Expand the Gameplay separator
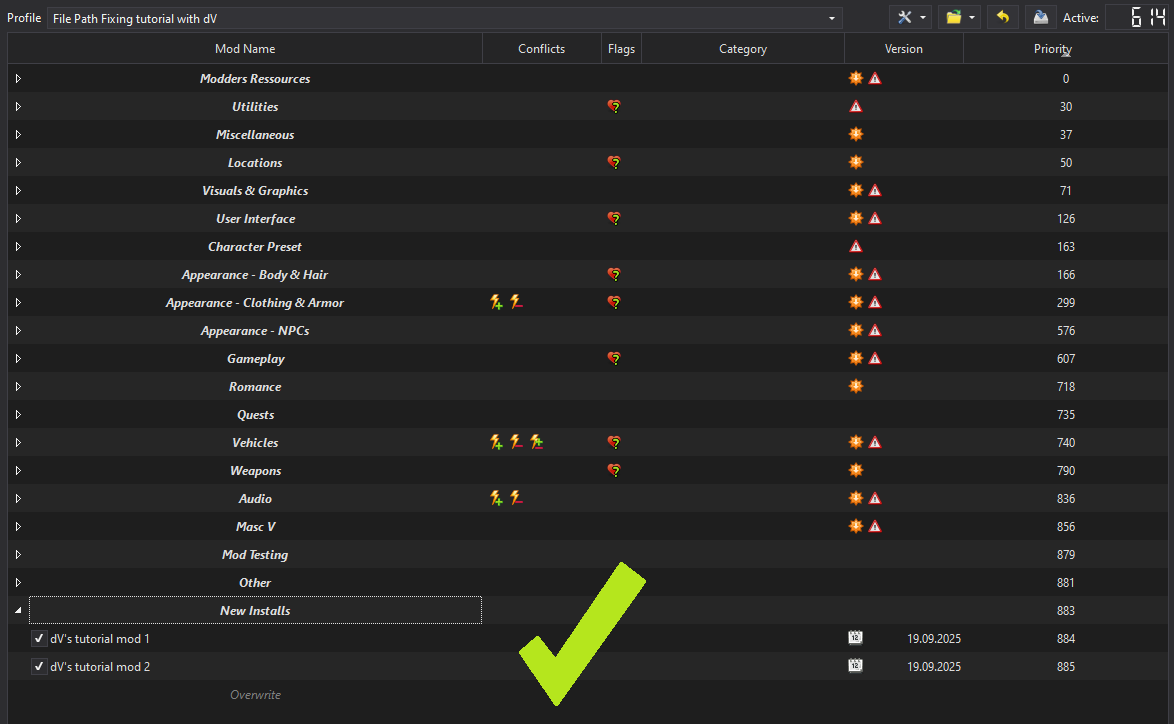This screenshot has height=724, width=1174. tap(18, 359)
